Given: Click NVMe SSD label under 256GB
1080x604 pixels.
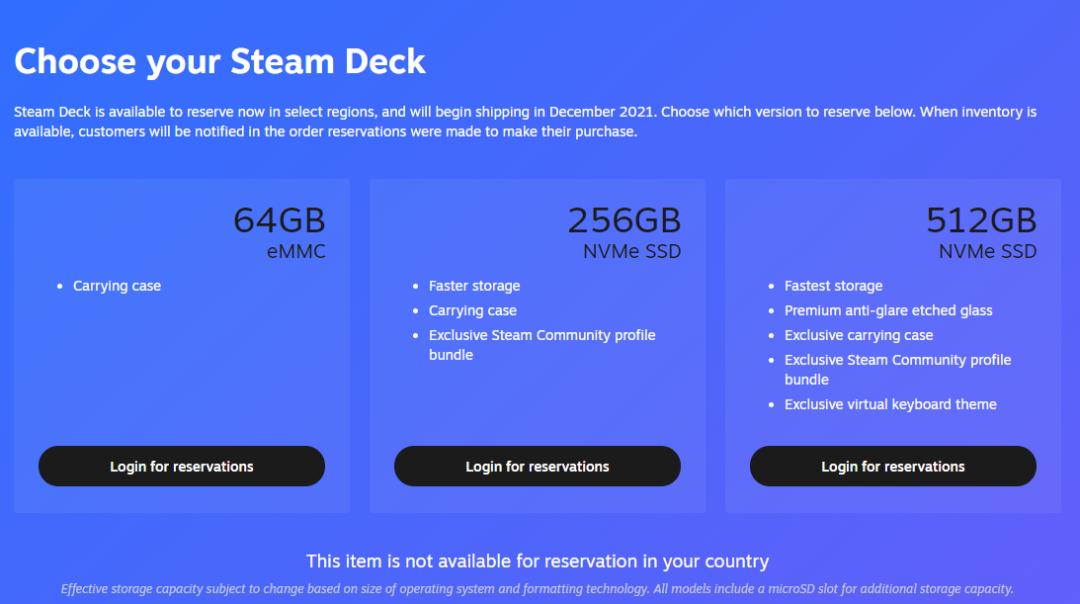Looking at the screenshot, I should pyautogui.click(x=632, y=252).
